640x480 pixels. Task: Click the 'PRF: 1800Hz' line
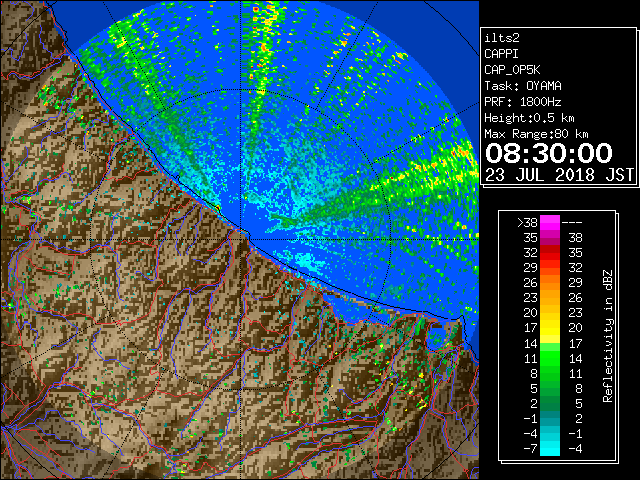[x=523, y=102]
